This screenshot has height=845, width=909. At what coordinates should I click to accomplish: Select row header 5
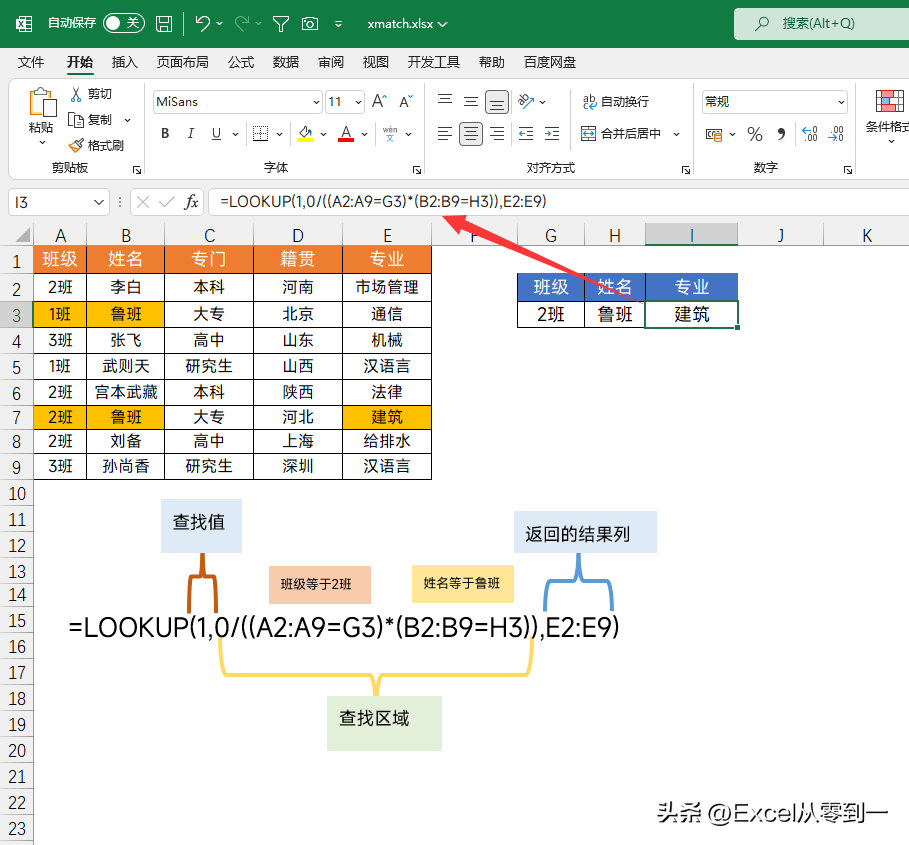pos(17,367)
